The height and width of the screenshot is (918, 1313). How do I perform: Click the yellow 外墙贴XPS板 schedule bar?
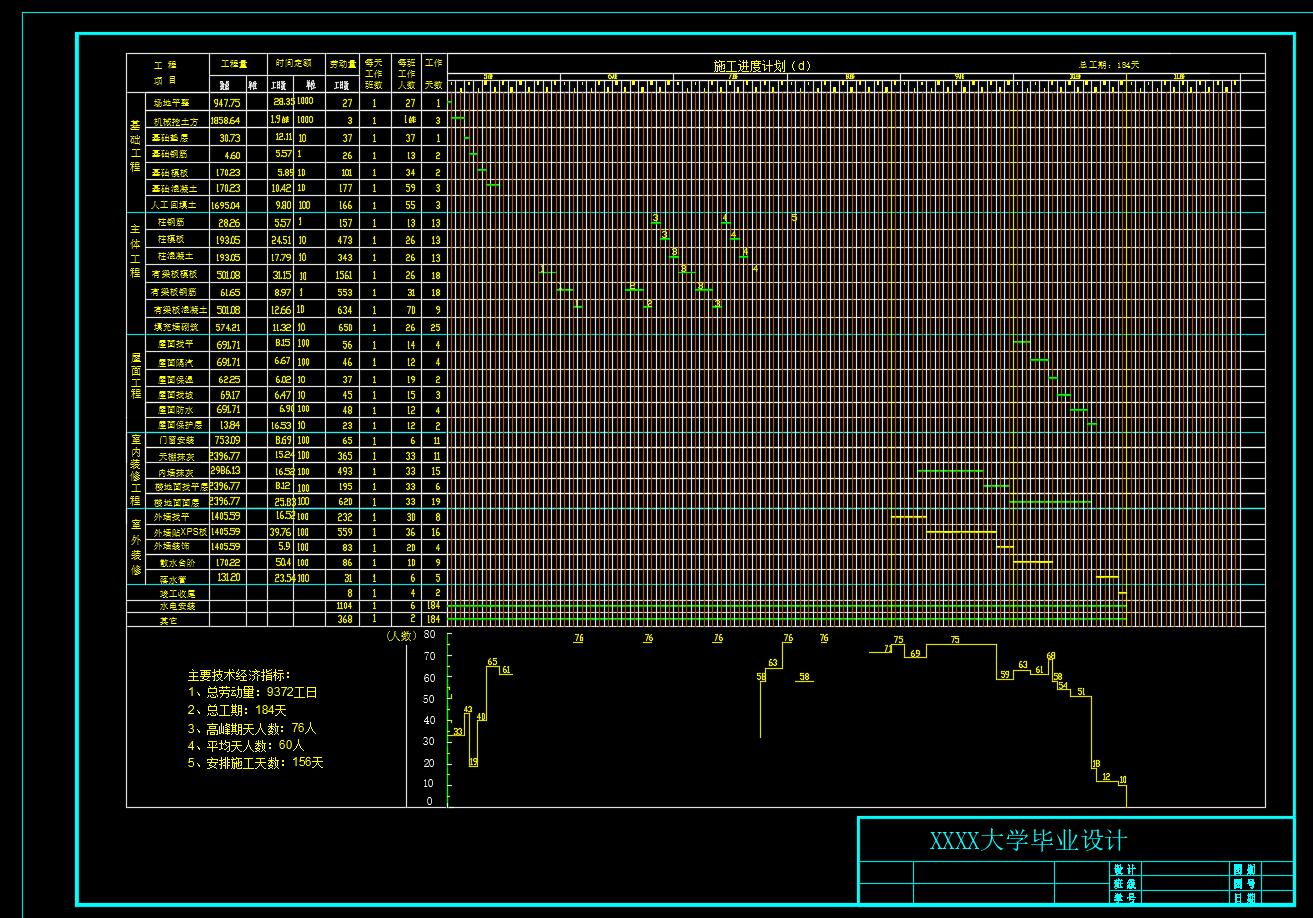[960, 532]
